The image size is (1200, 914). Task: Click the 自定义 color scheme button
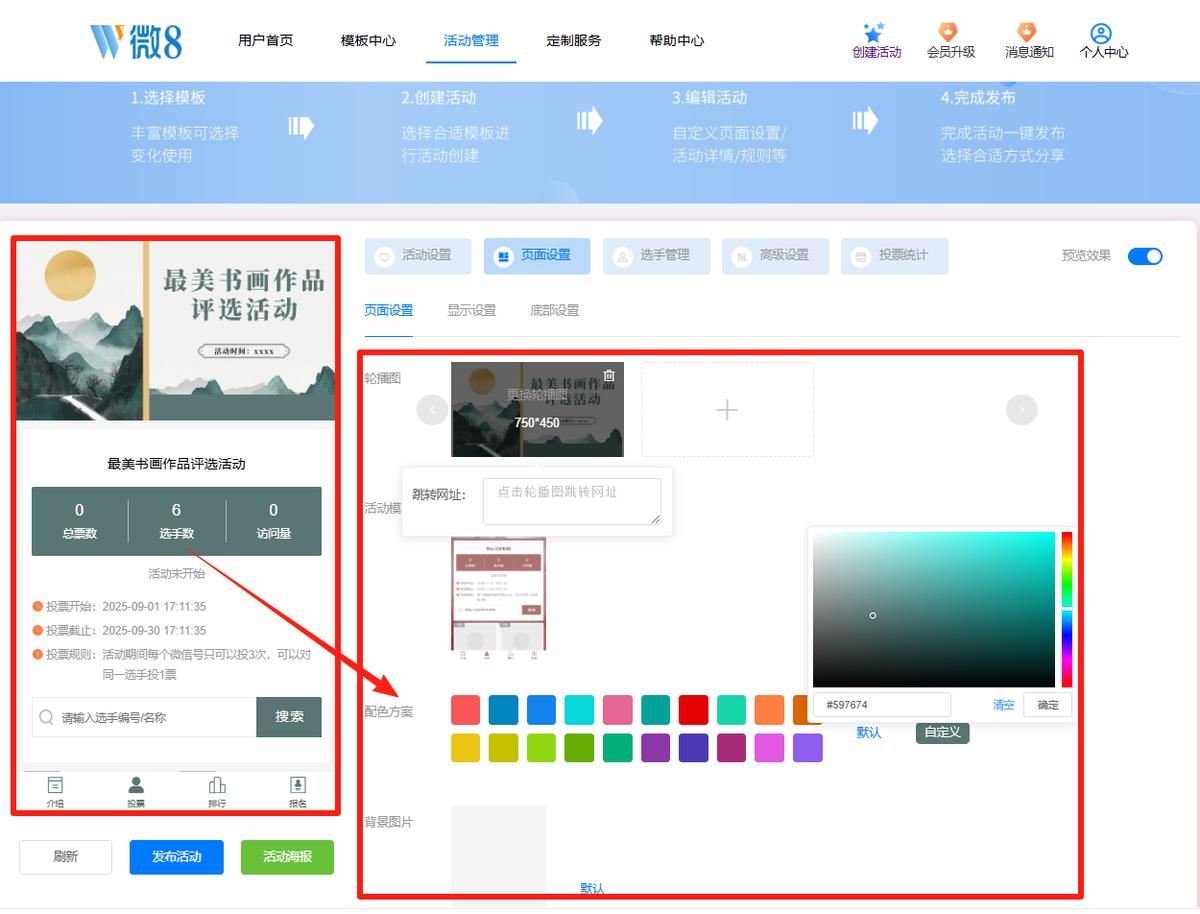coord(943,733)
